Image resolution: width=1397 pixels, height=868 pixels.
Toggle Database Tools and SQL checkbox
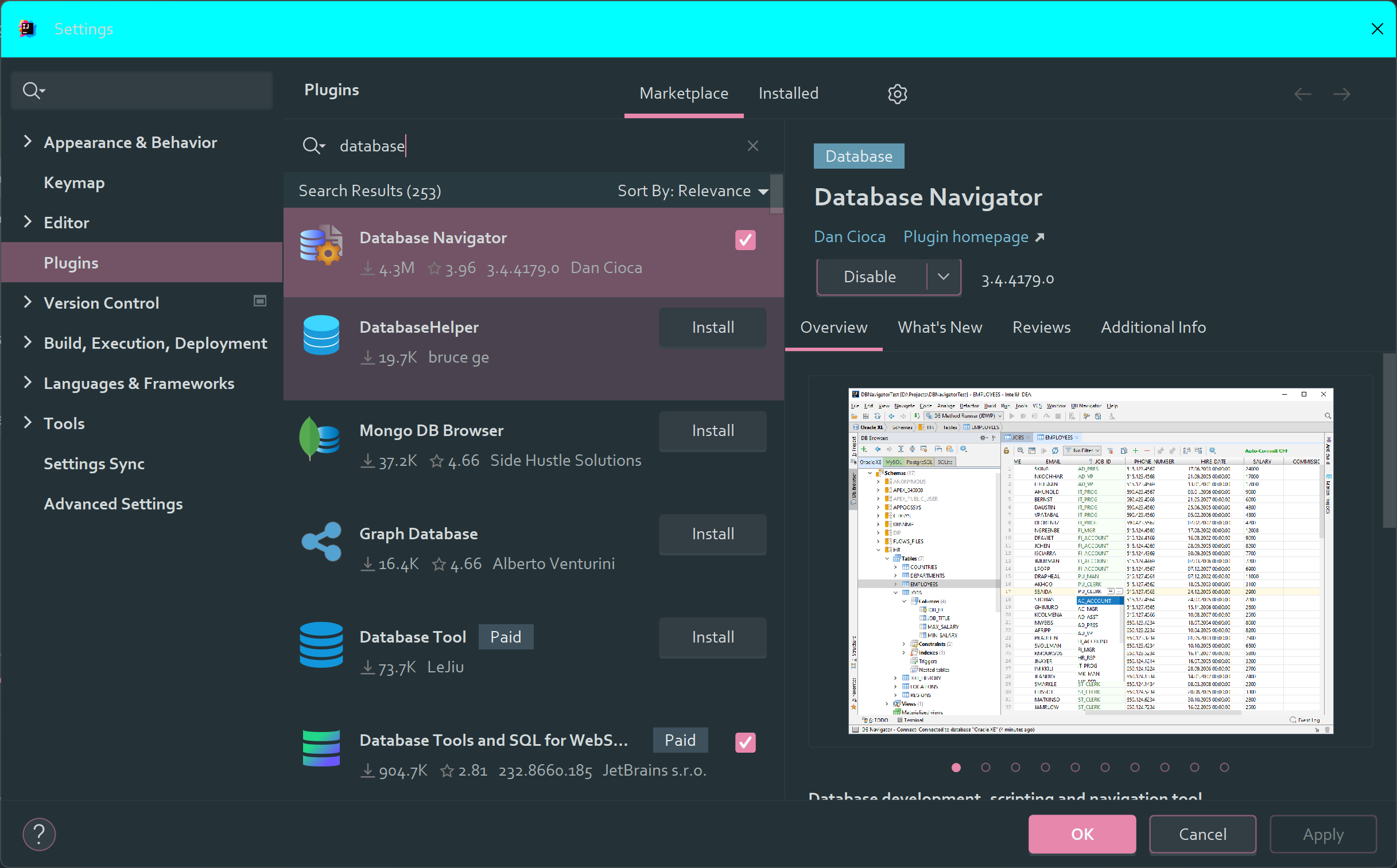point(745,742)
